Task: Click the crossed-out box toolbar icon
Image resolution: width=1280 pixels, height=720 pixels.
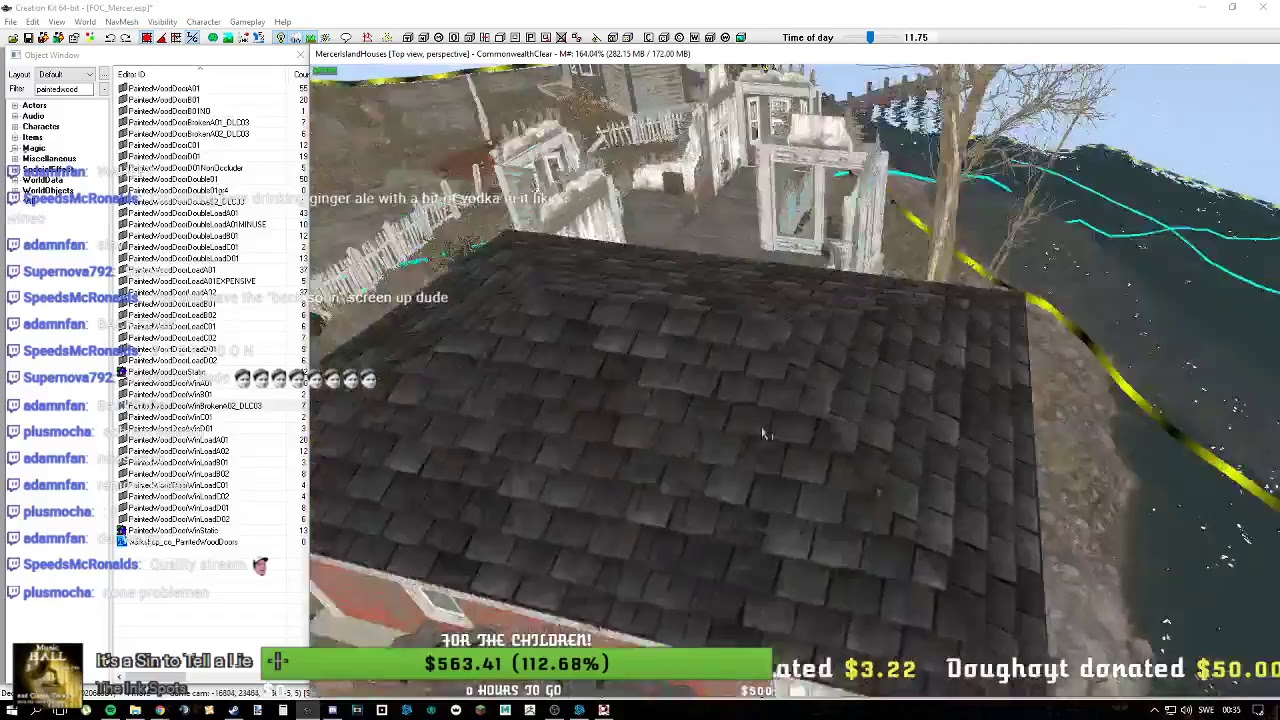Action: click(561, 37)
